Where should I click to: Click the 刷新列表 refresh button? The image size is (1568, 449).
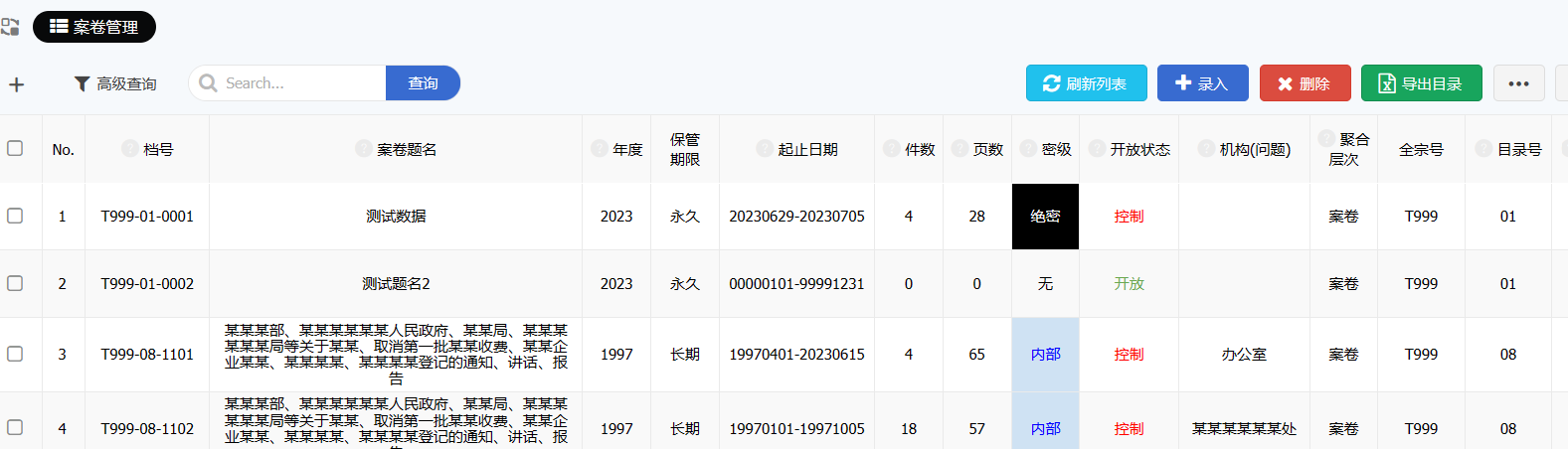[1086, 83]
